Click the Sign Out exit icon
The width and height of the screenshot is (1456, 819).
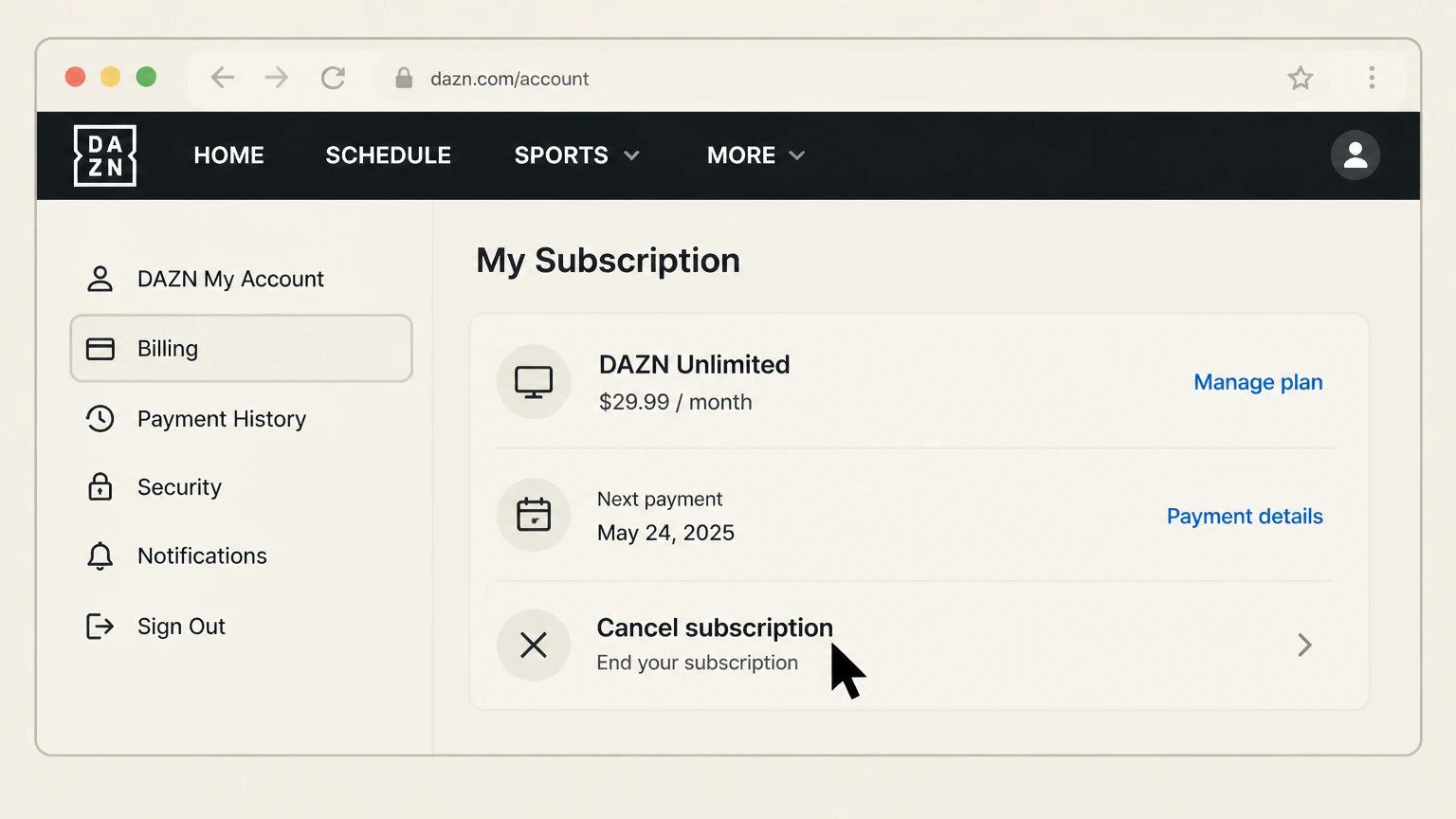pos(100,627)
